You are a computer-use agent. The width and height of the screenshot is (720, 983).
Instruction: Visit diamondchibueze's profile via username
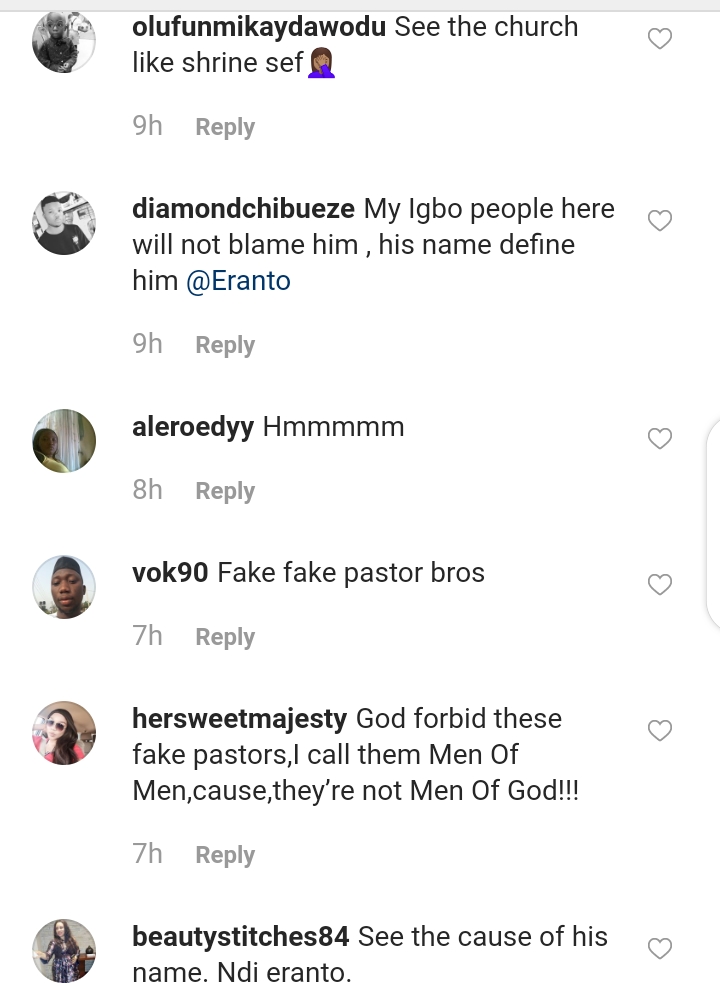[243, 209]
